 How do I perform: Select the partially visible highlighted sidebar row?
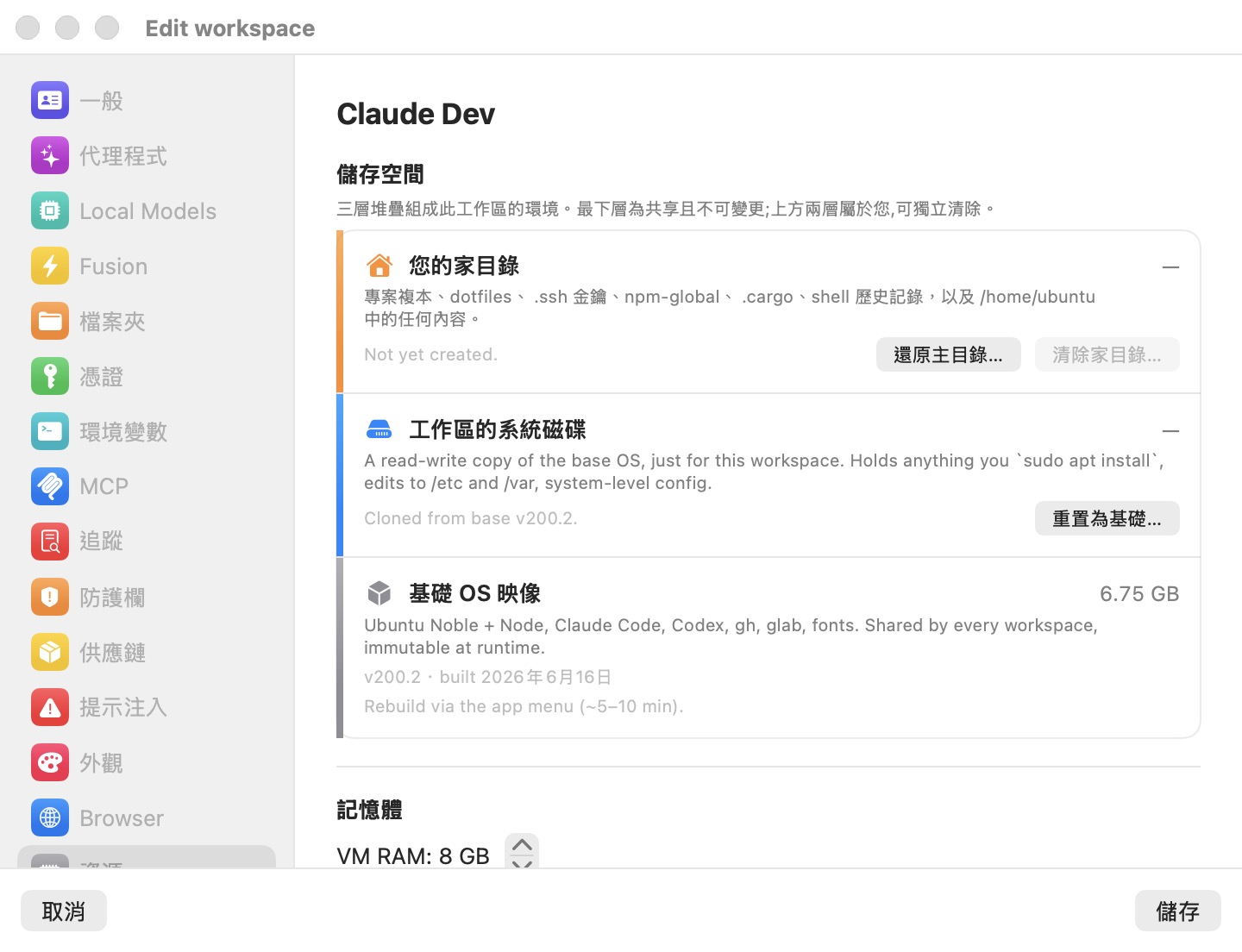tap(147, 857)
